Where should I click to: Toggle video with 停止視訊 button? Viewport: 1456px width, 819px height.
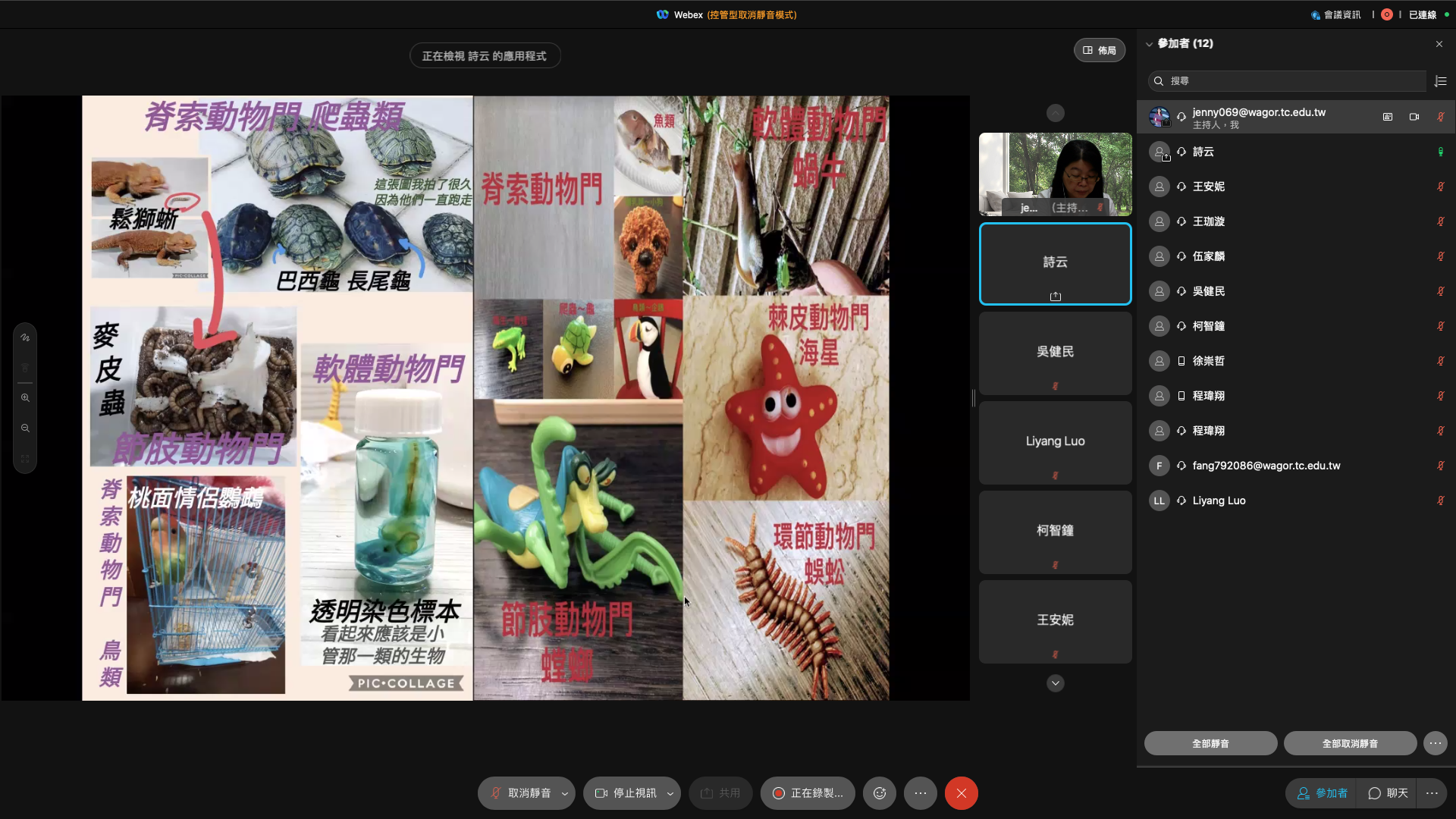[626, 793]
